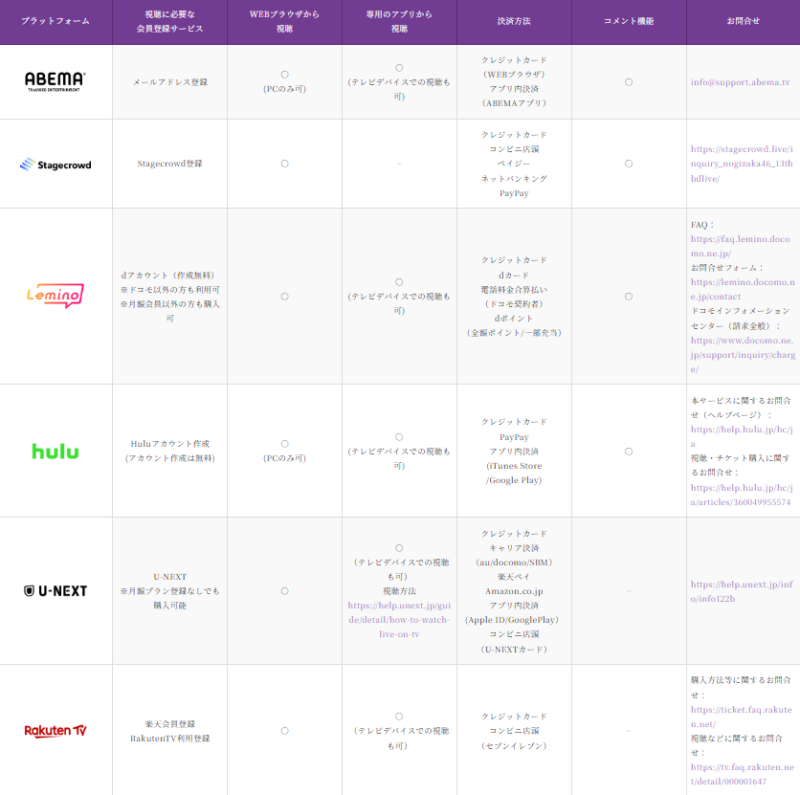Image resolution: width=800 pixels, height=795 pixels.
Task: Click the Rakuten TV logo
Action: click(x=55, y=731)
